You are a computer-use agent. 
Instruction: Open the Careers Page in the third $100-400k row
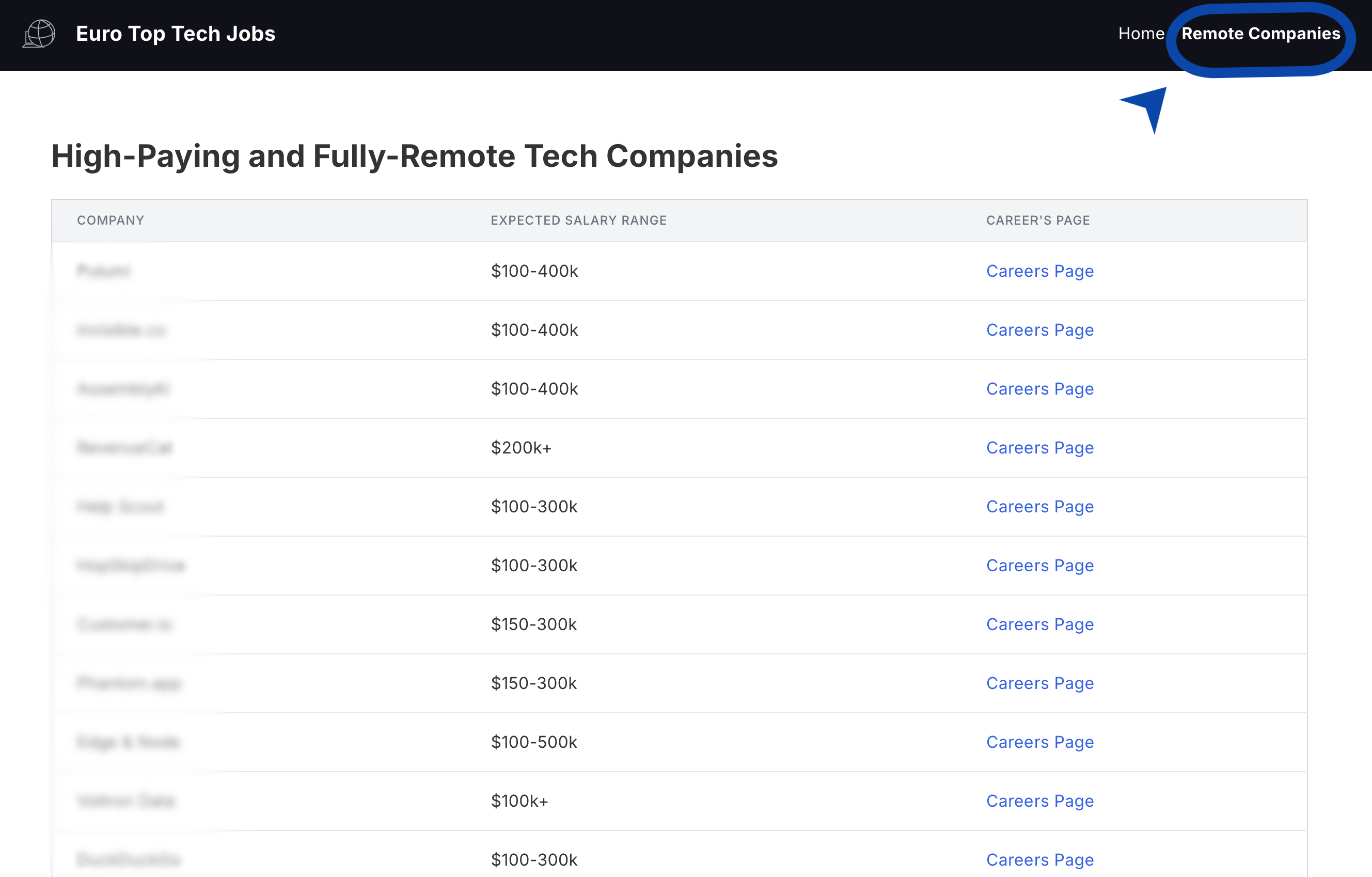1040,388
